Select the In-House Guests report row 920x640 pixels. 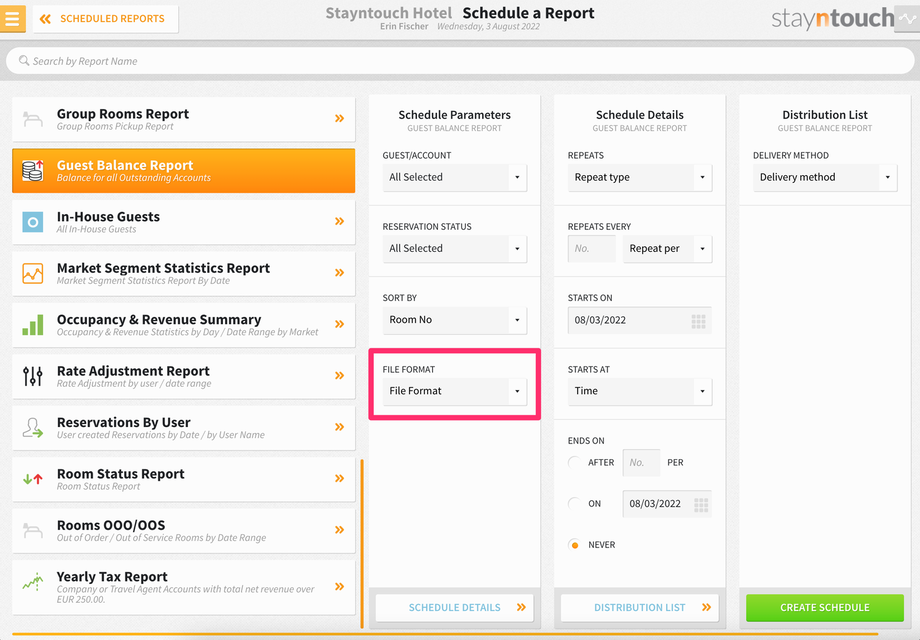pos(184,222)
